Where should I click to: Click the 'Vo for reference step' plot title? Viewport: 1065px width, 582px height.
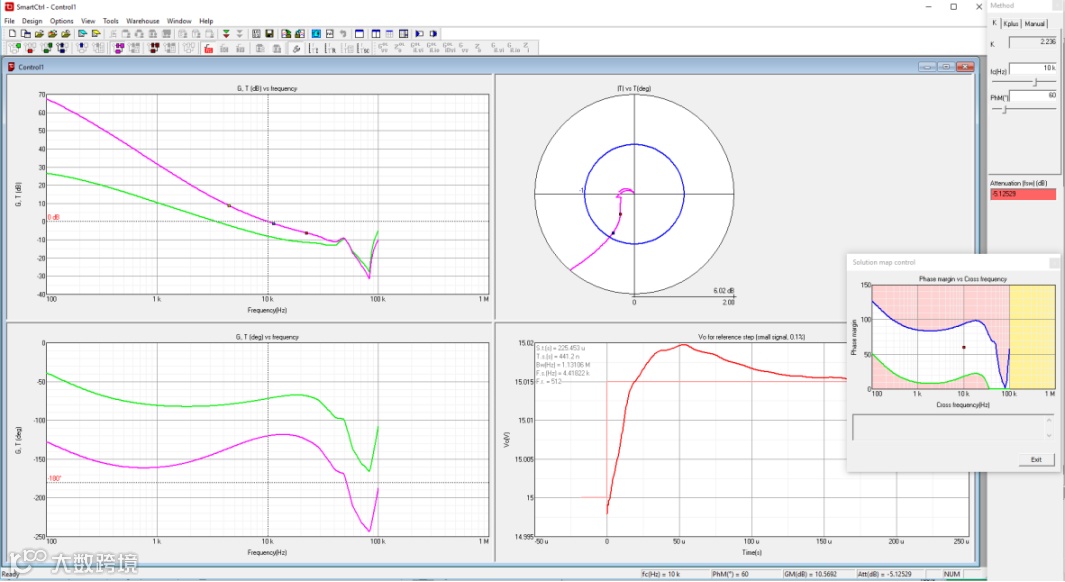point(751,337)
